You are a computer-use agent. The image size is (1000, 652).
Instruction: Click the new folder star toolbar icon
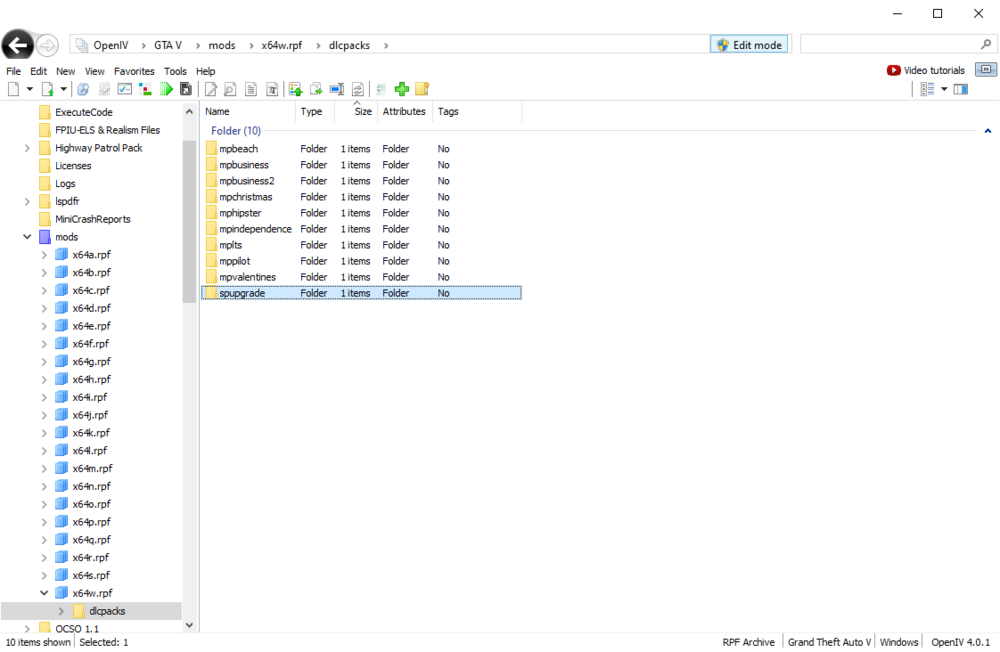[x=422, y=89]
